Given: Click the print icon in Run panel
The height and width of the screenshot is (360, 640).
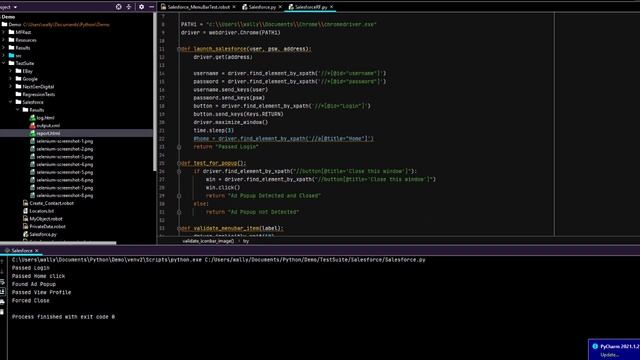Looking at the screenshot, I should (2, 302).
